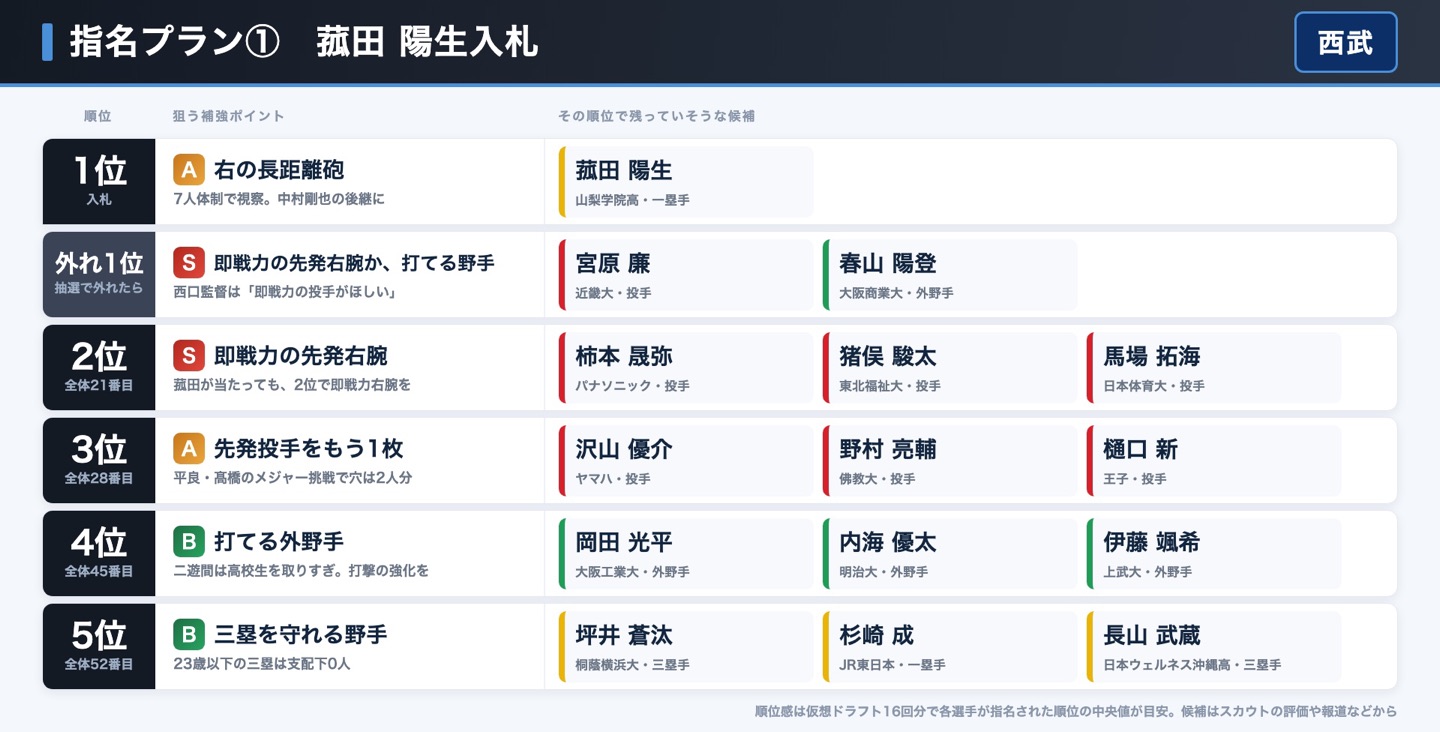
Task: Click the 4位 全体45番目 rank block
Action: [99, 554]
